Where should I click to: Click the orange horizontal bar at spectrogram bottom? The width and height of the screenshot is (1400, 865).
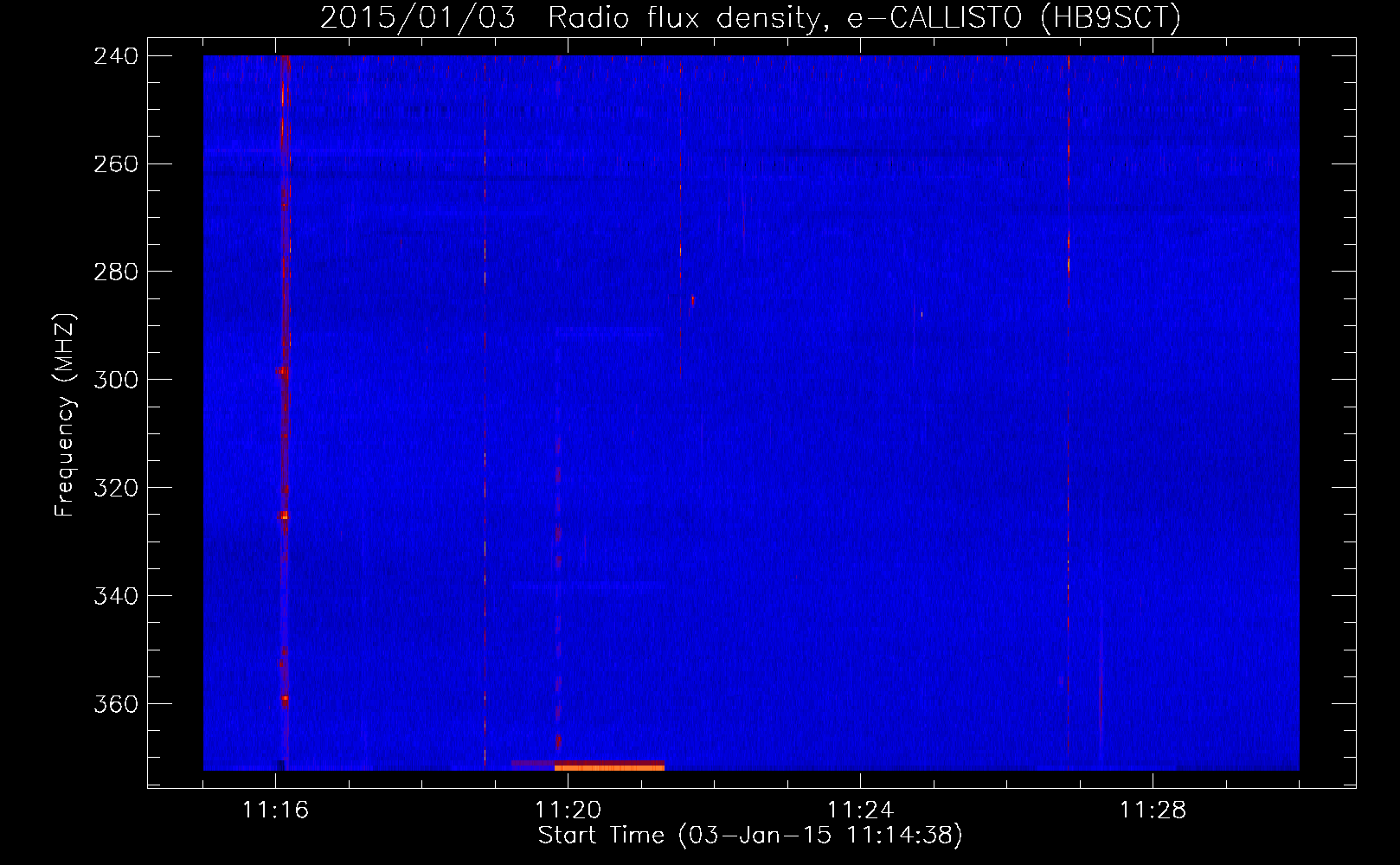coord(609,767)
